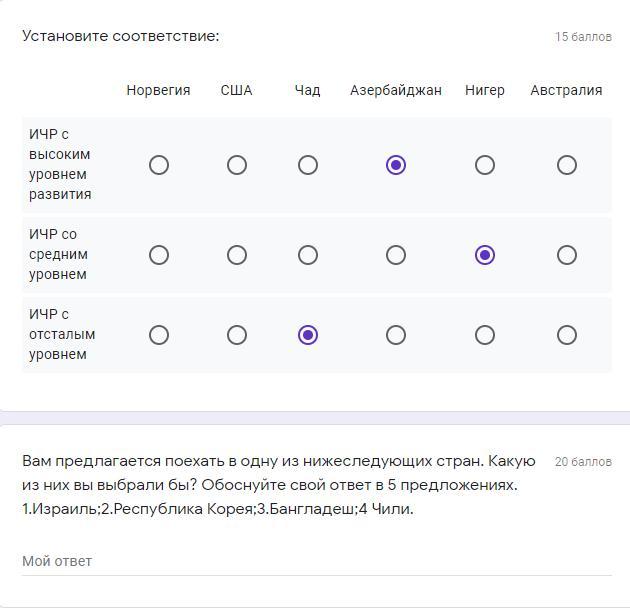
Task: Click selected Нигер radio in средним уровнем row
Action: tap(484, 255)
